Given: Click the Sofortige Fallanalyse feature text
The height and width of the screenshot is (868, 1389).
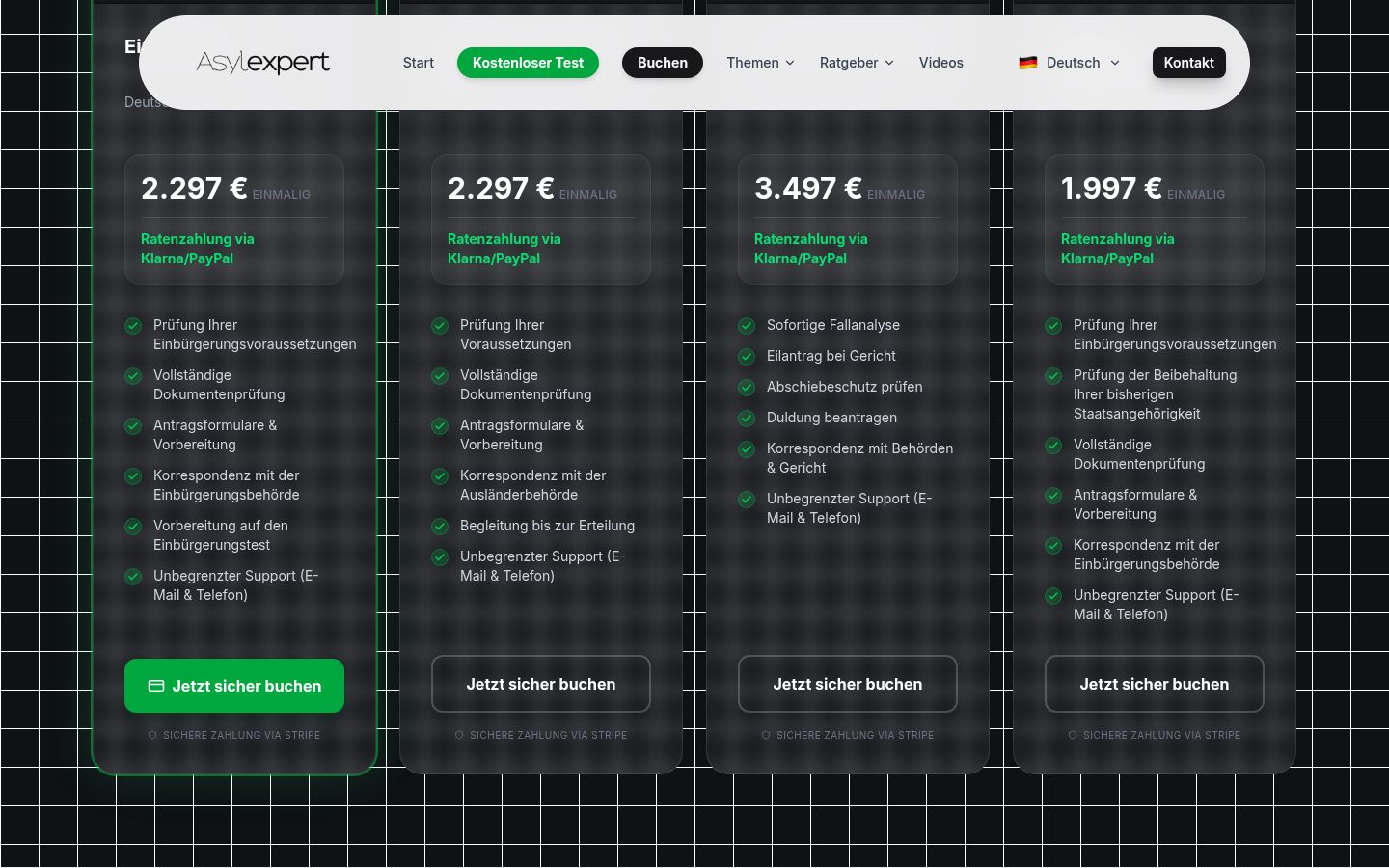Looking at the screenshot, I should [x=833, y=325].
